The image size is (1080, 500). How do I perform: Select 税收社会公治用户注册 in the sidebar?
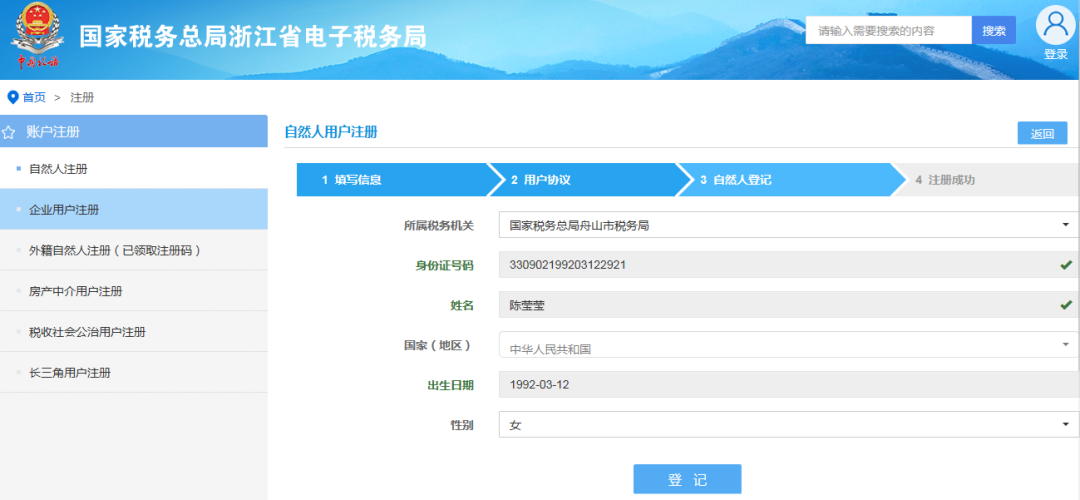click(x=134, y=332)
